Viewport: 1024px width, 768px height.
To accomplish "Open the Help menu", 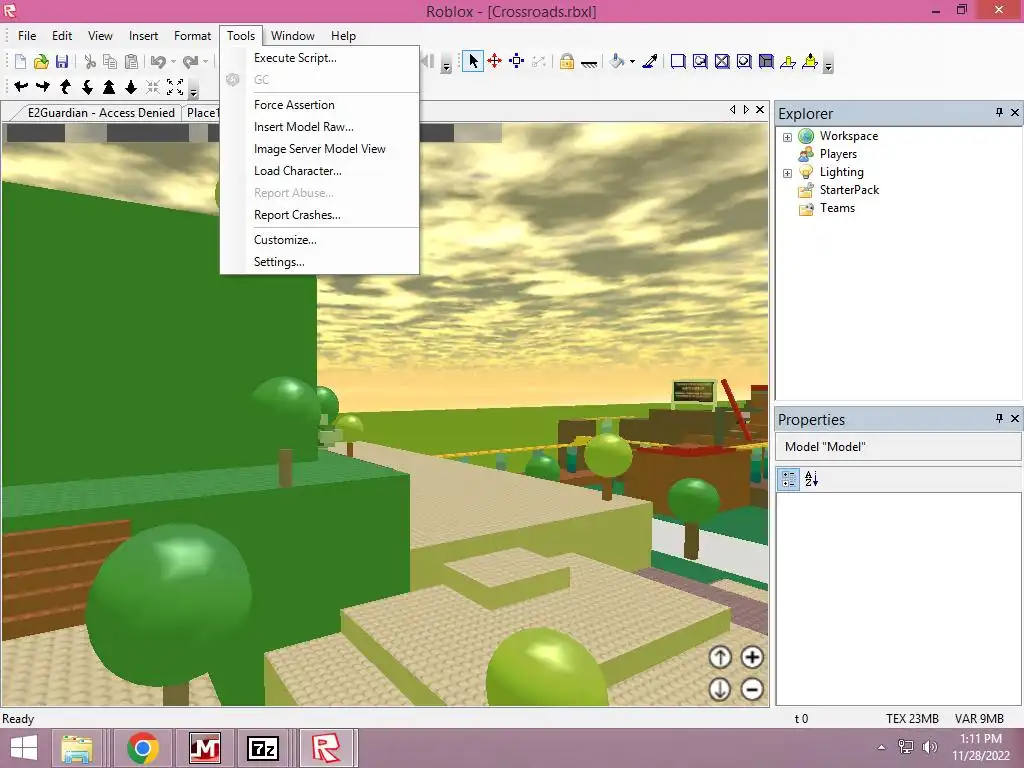I will pyautogui.click(x=343, y=36).
